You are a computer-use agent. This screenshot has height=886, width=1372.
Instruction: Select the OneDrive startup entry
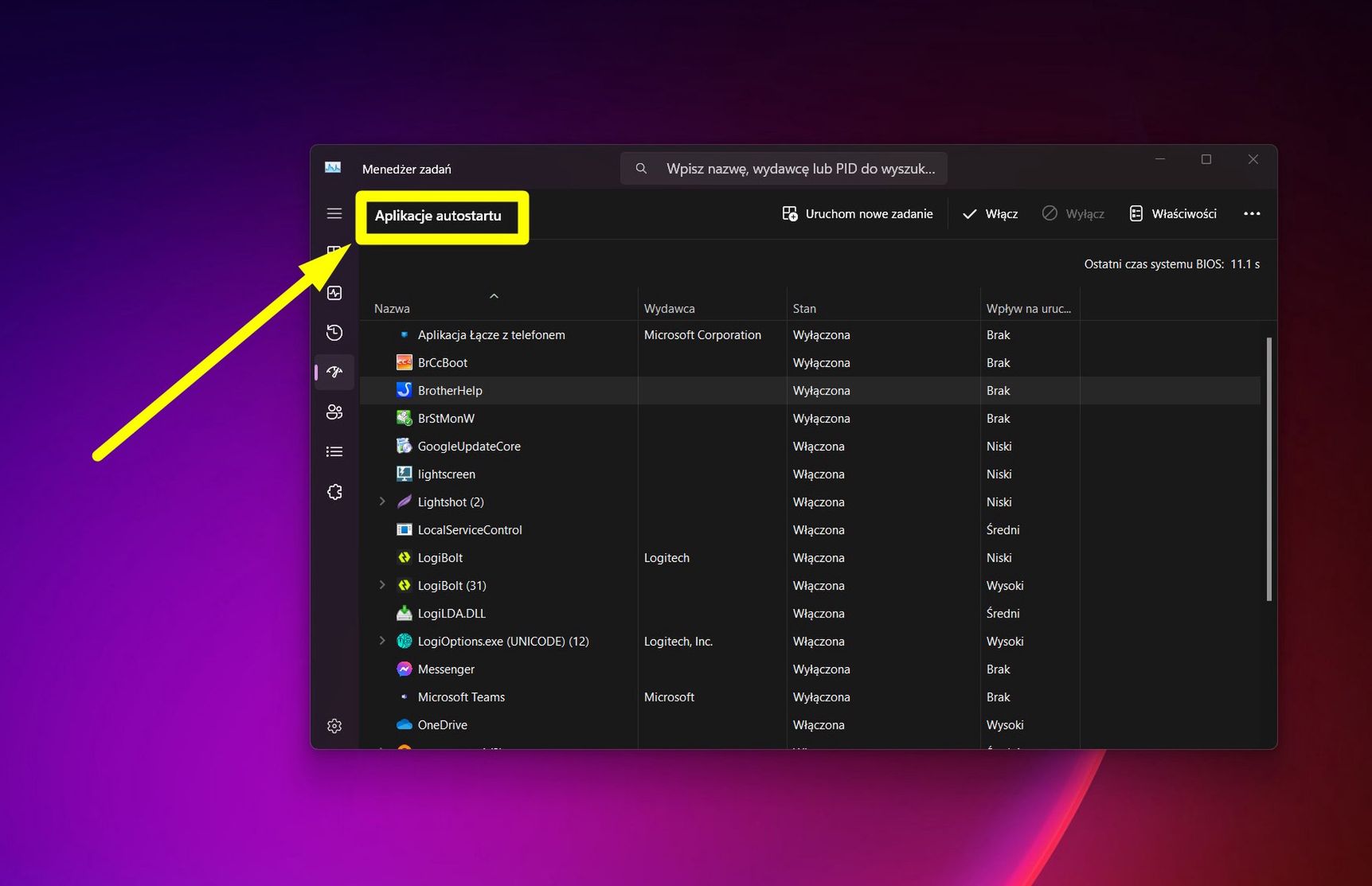point(443,724)
